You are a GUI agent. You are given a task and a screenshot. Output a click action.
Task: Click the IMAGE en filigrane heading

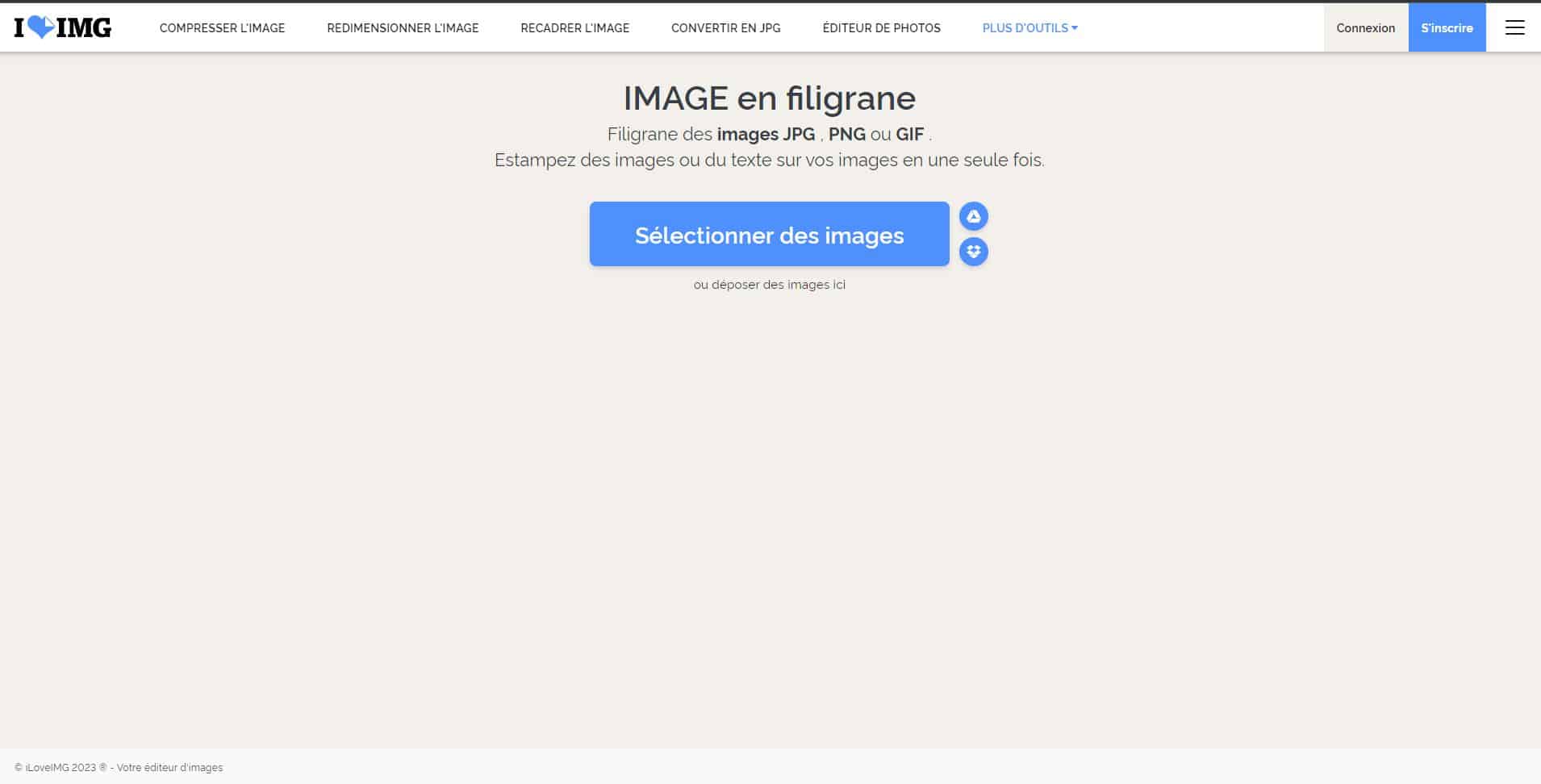(x=769, y=98)
